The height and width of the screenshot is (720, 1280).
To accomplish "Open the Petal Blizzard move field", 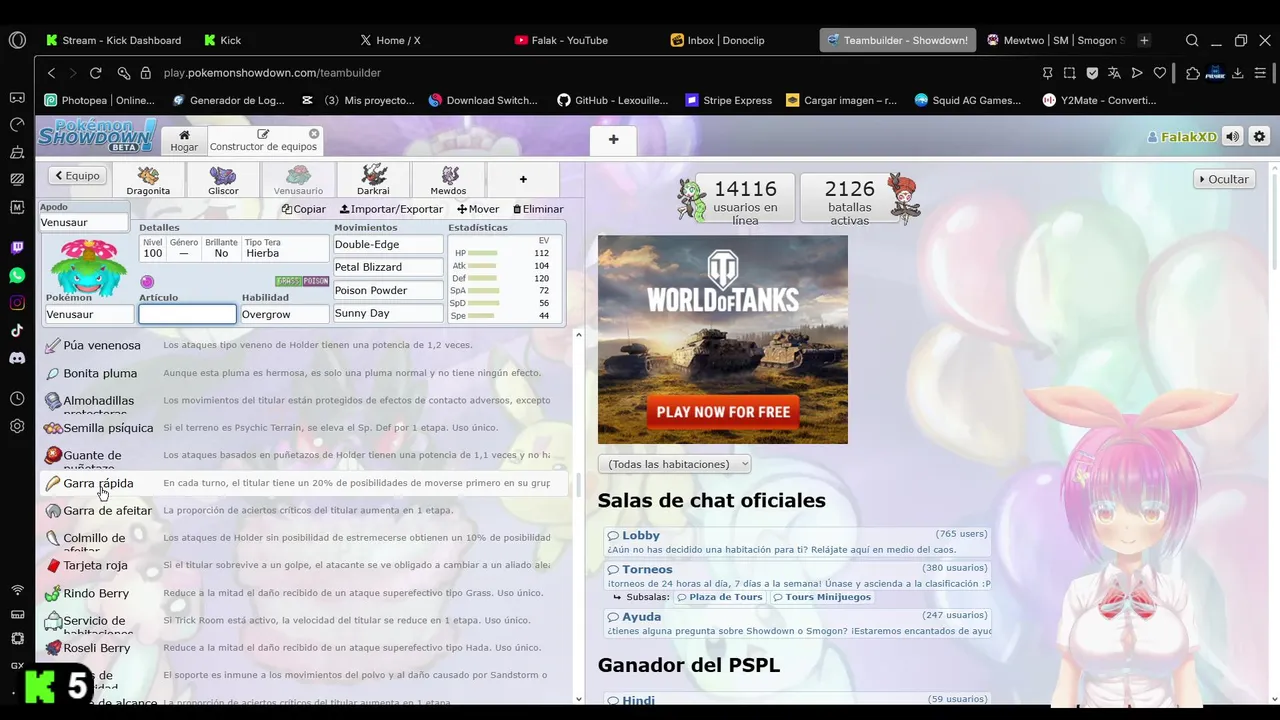I will click(388, 267).
